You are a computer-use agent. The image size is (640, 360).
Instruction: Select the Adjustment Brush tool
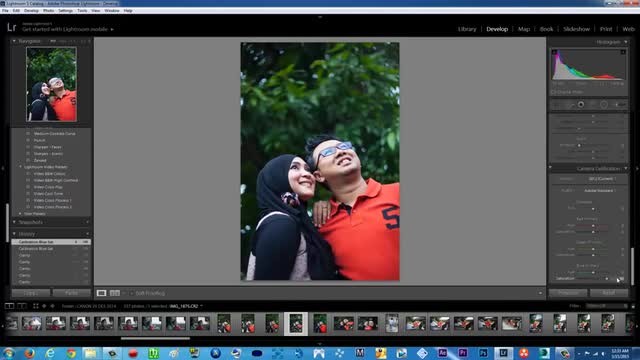click(x=620, y=105)
